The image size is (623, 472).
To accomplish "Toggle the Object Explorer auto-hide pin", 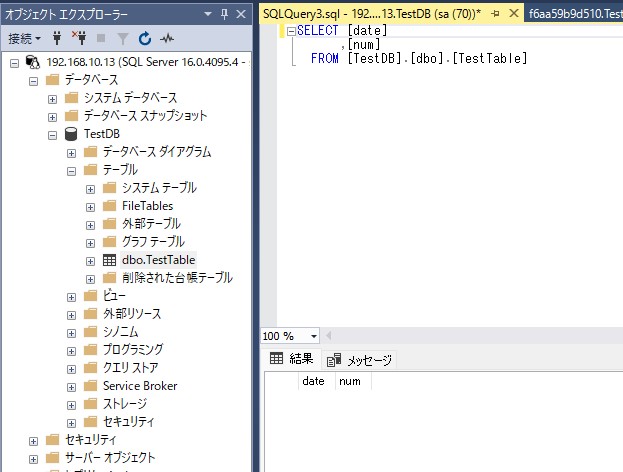I will tap(224, 14).
